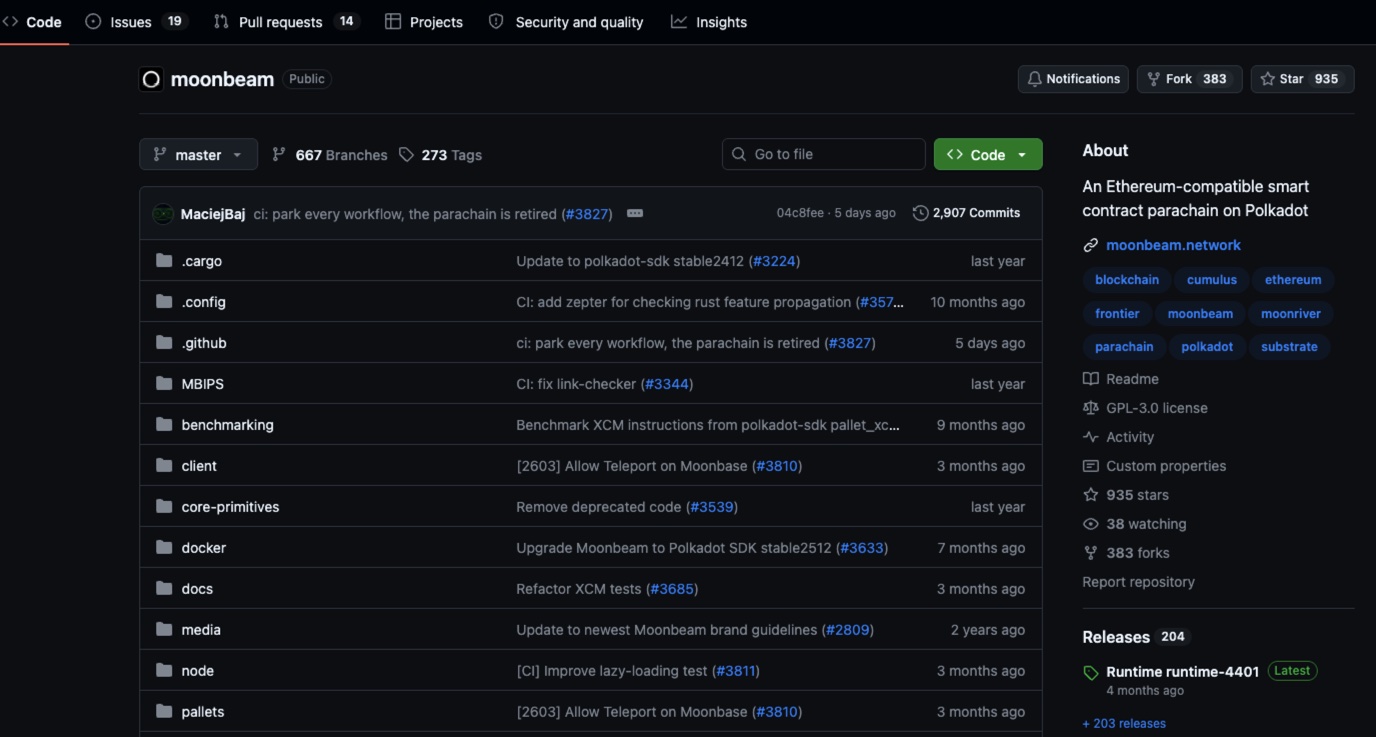This screenshot has height=737, width=1376.
Task: Open the .github directory name
Action: [x=204, y=343]
